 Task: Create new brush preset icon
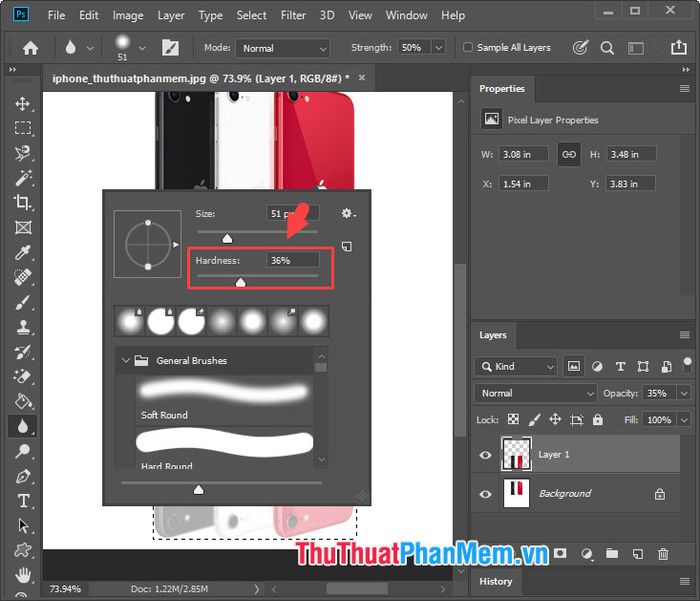(346, 246)
